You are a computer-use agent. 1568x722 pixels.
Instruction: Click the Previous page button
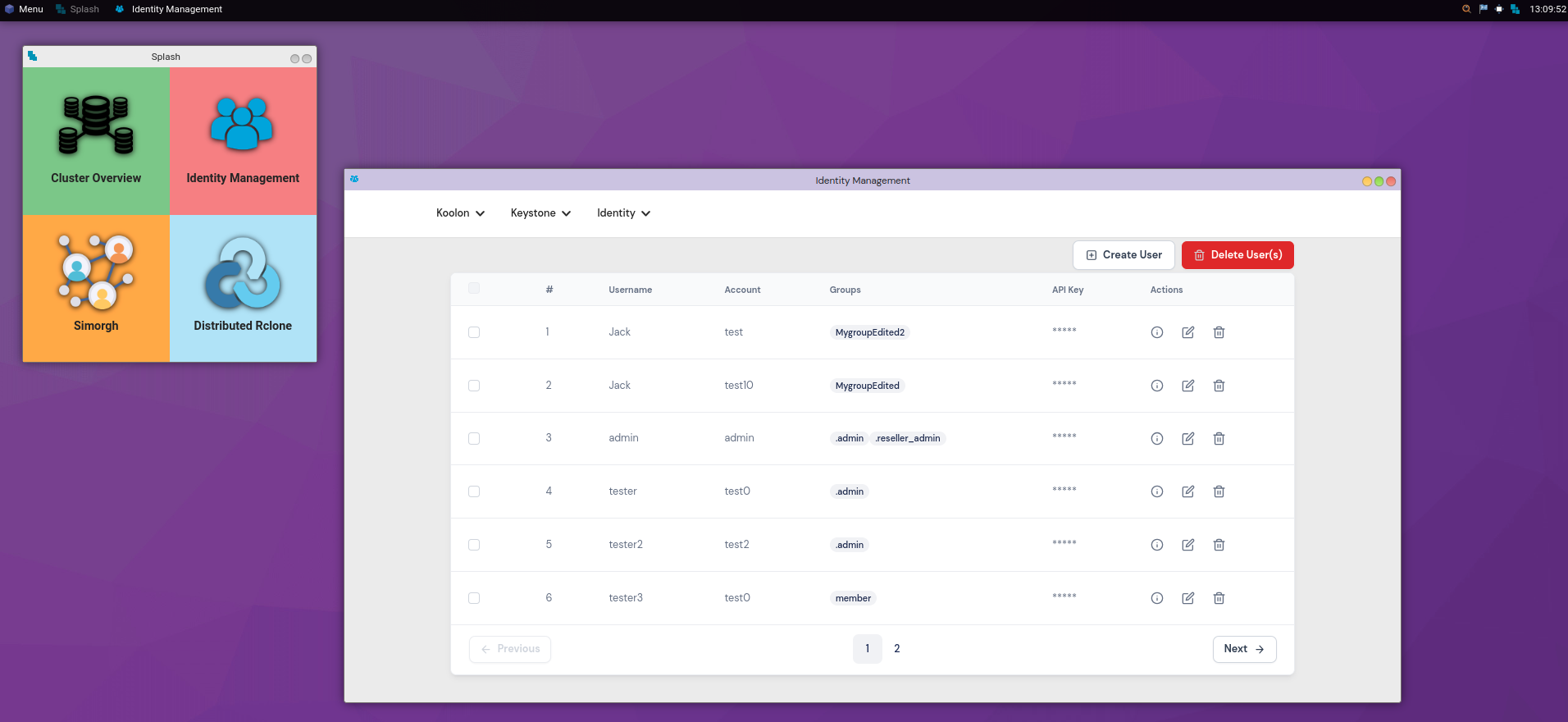[x=510, y=649]
